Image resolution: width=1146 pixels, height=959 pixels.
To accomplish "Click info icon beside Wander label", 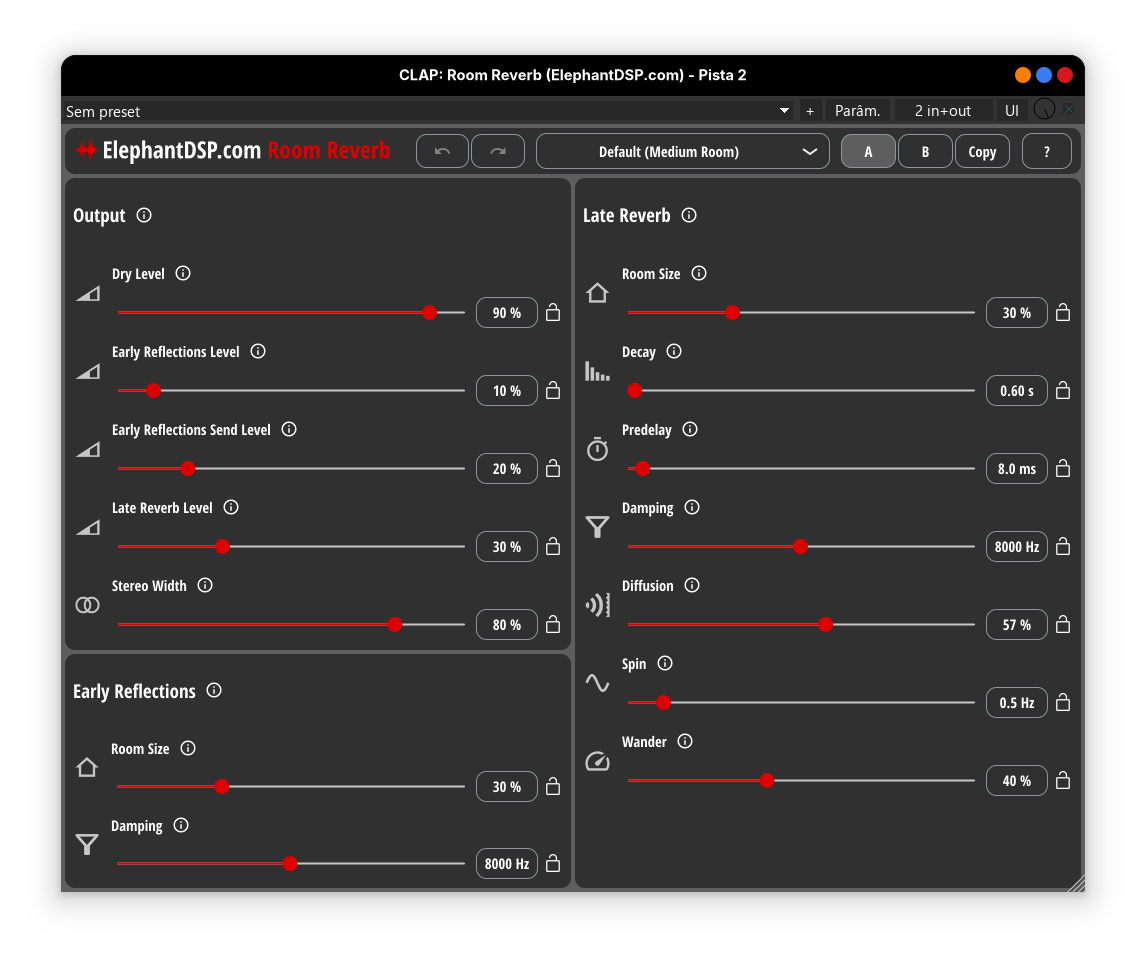I will click(685, 741).
